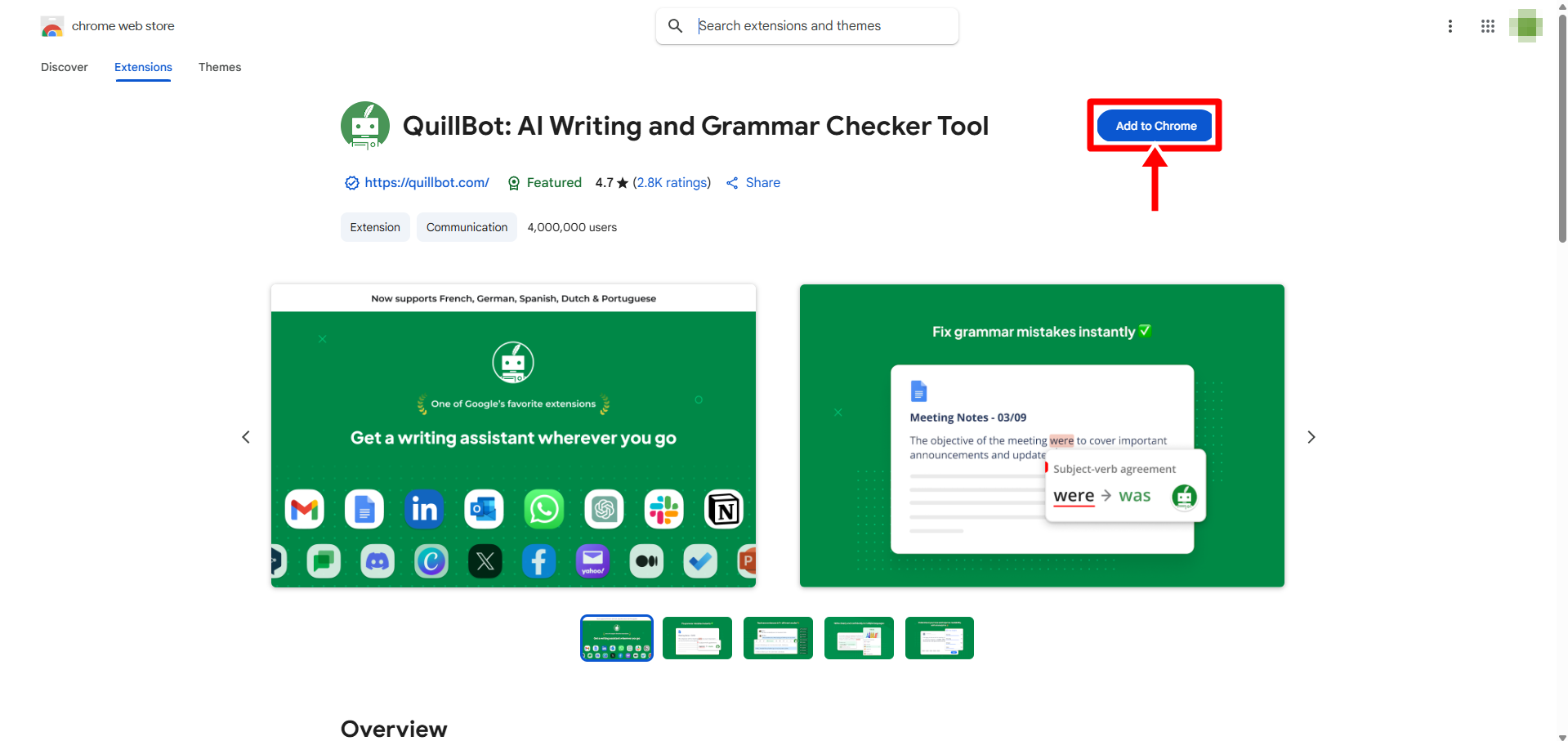Click the chrome web store title text
Viewport: 1568px width, 741px height.
123,26
